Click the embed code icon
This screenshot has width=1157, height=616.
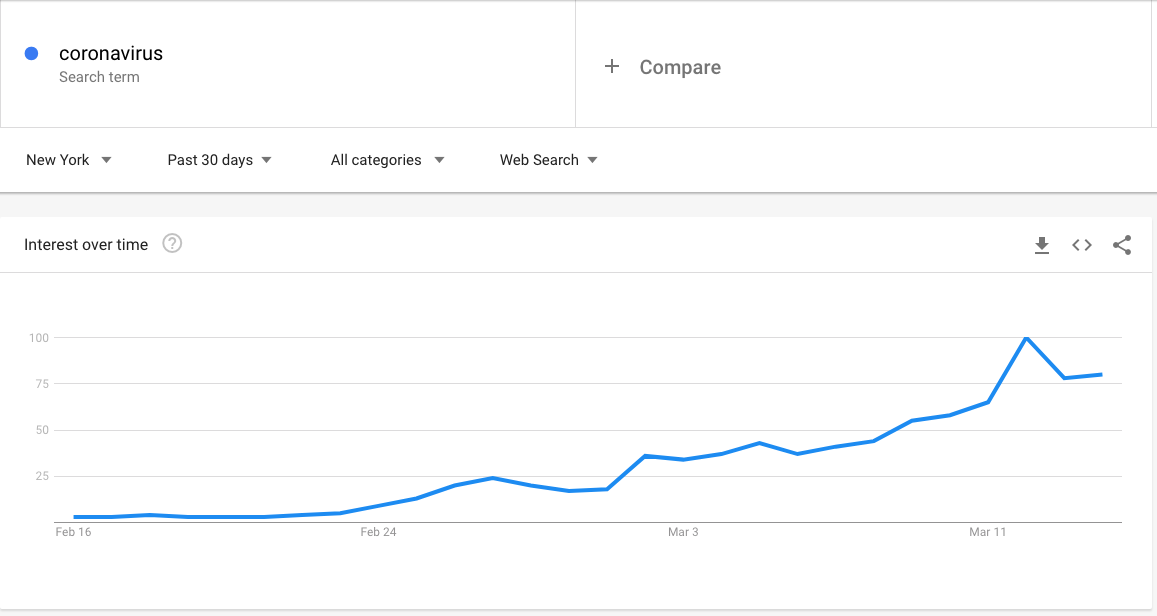click(1082, 245)
